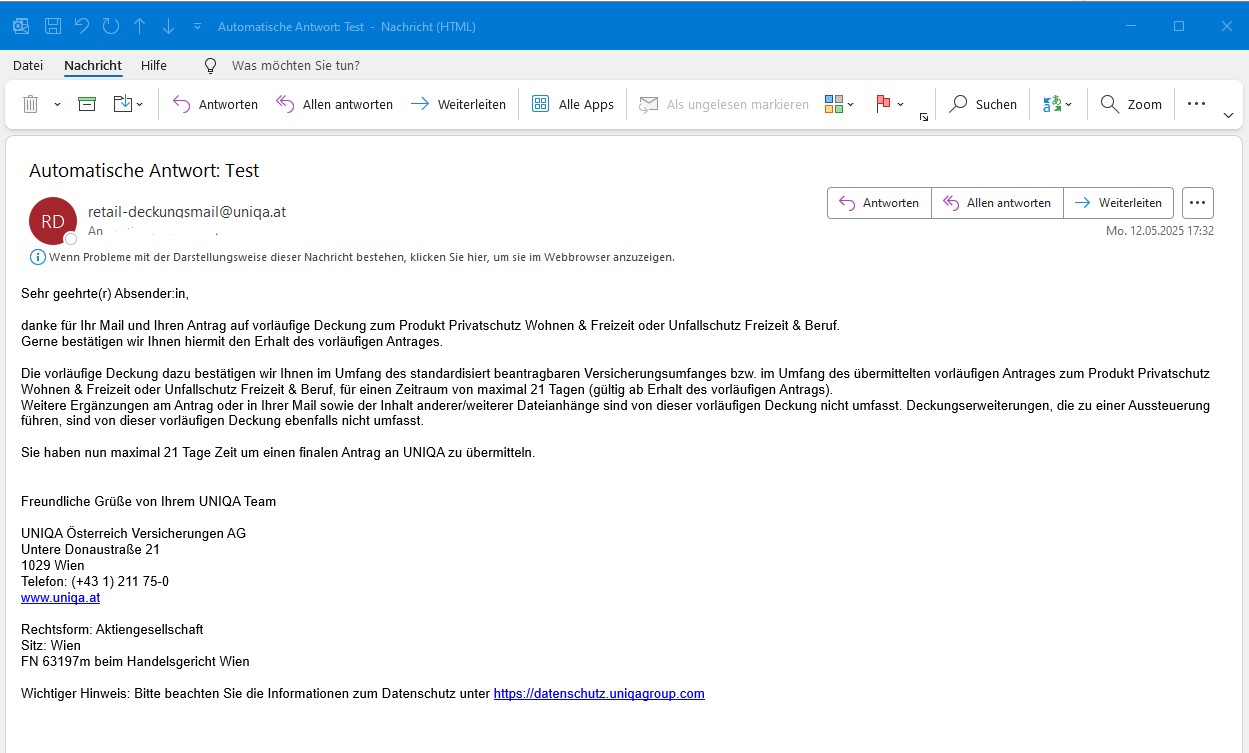Click the line 'Untere Donaustraße 21'
This screenshot has height=753, width=1249.
click(90, 549)
